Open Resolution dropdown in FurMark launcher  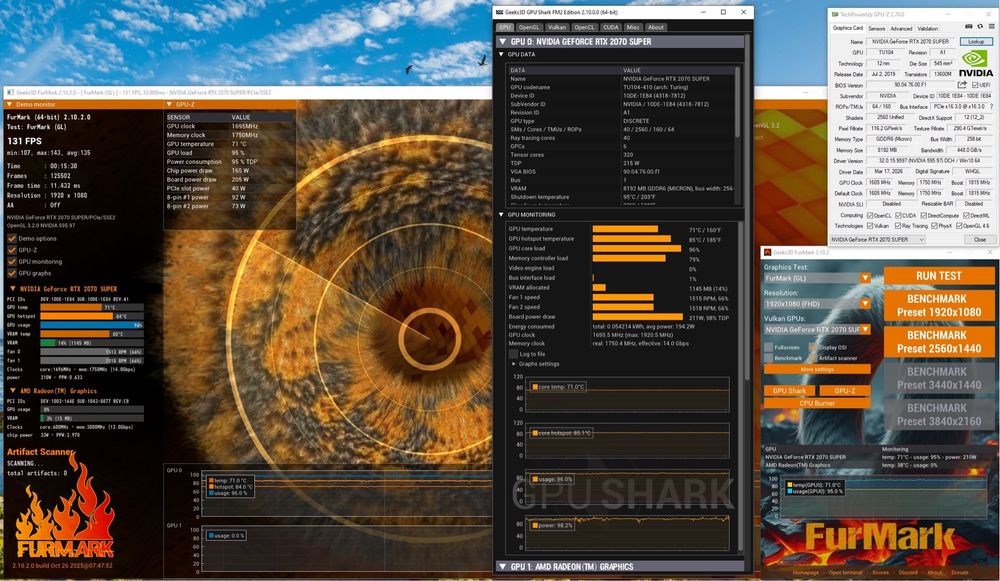point(865,304)
